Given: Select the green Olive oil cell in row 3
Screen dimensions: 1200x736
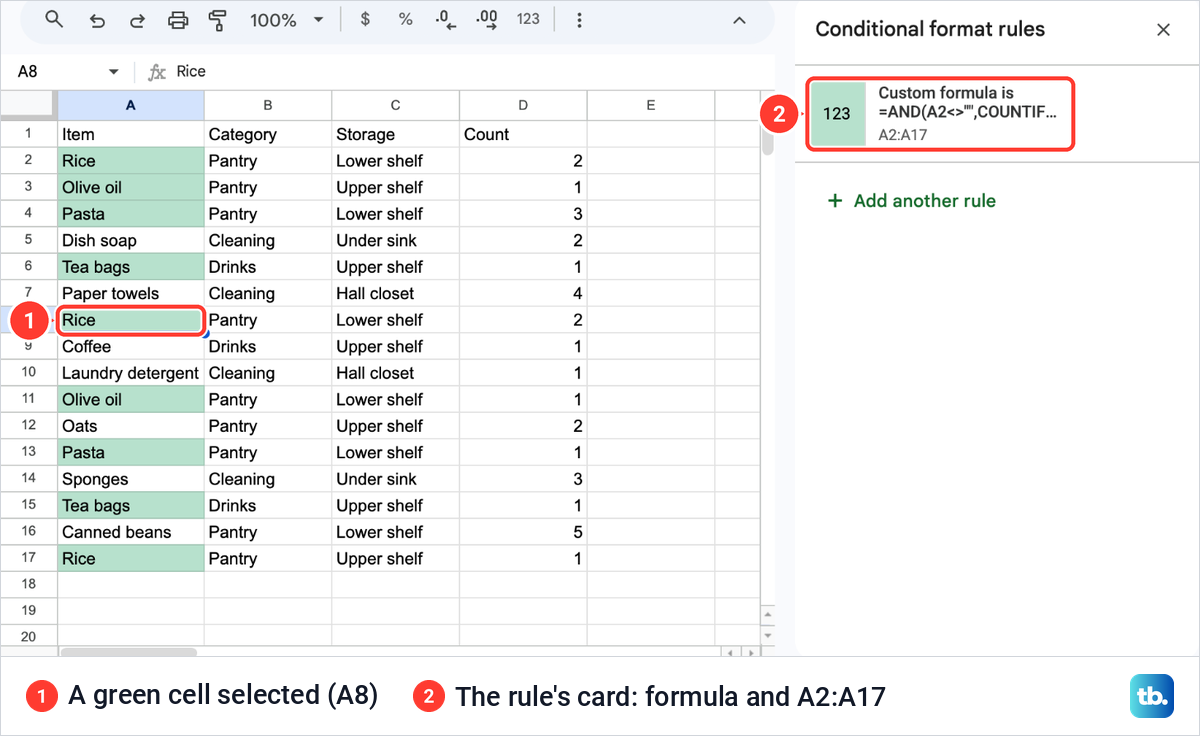Looking at the screenshot, I should click(131, 187).
